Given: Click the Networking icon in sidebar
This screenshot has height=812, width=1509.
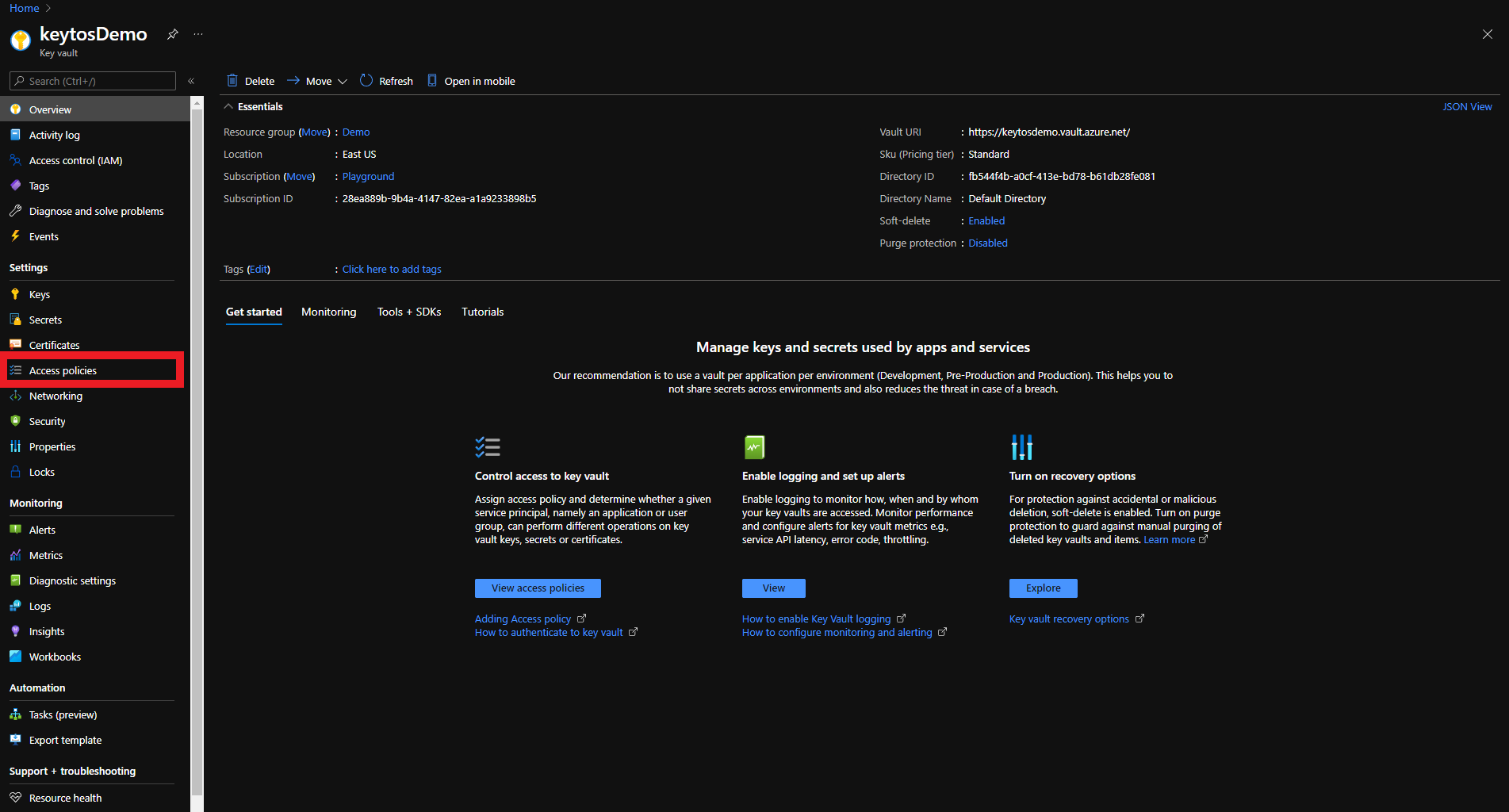Looking at the screenshot, I should [15, 396].
